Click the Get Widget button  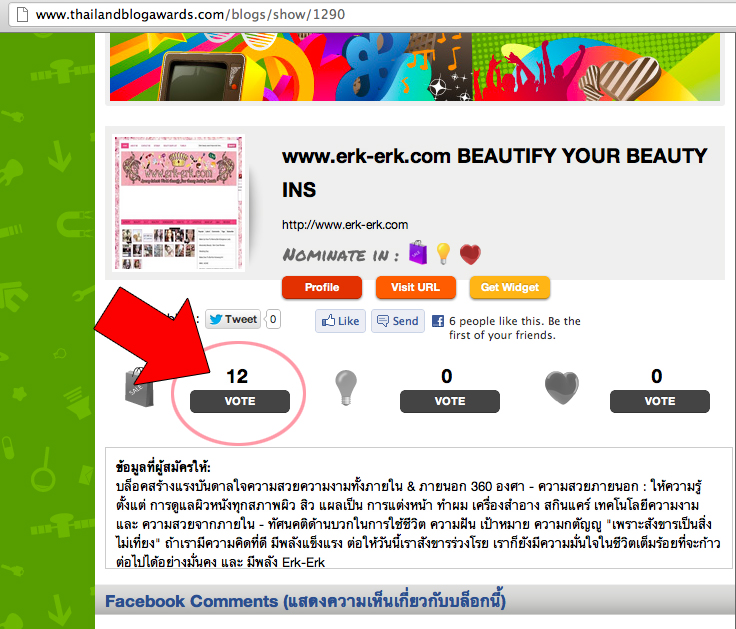[x=510, y=287]
